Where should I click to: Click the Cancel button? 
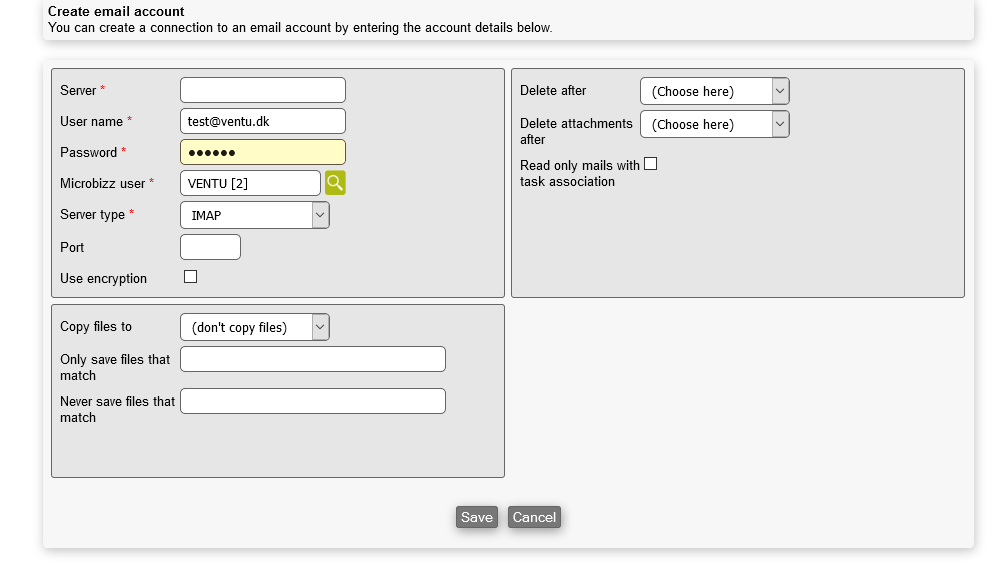[534, 517]
